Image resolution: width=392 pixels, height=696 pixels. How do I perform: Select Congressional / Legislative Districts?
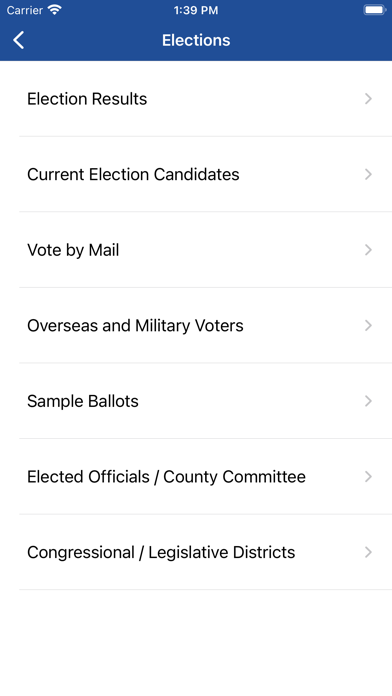196,552
